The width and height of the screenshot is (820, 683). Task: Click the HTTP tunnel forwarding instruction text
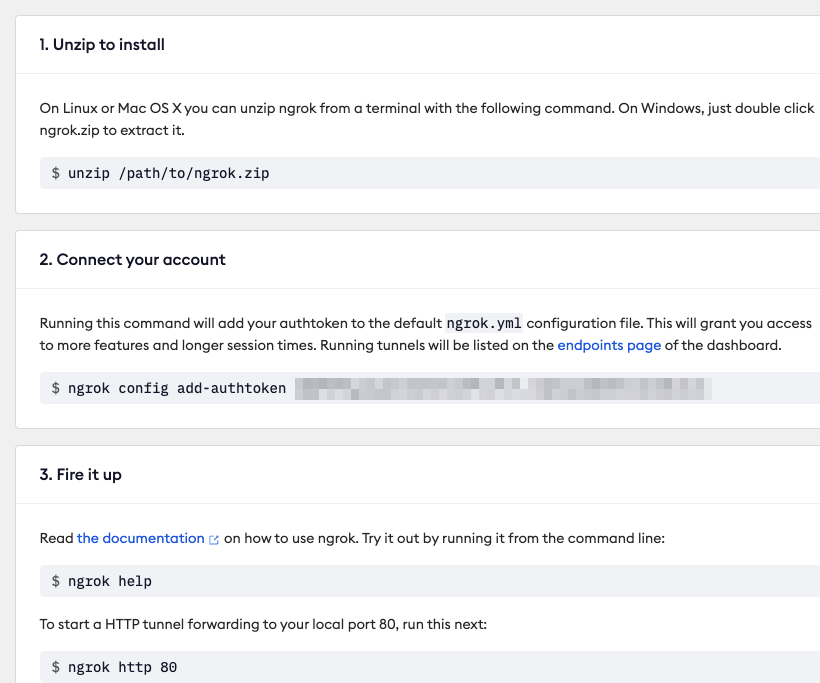pyautogui.click(x=263, y=624)
